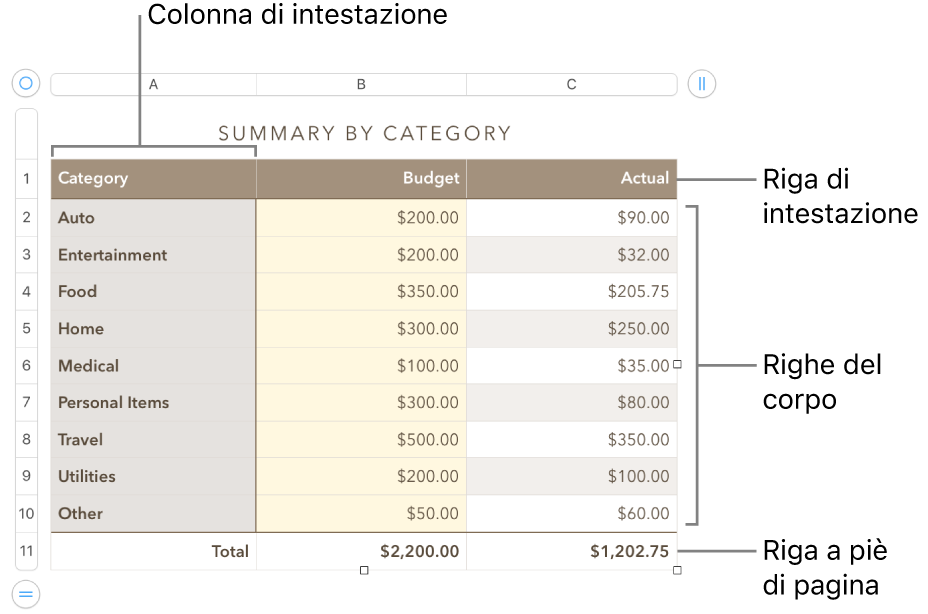
Task: Click the total budget cell $2,200.00
Action: coord(361,551)
